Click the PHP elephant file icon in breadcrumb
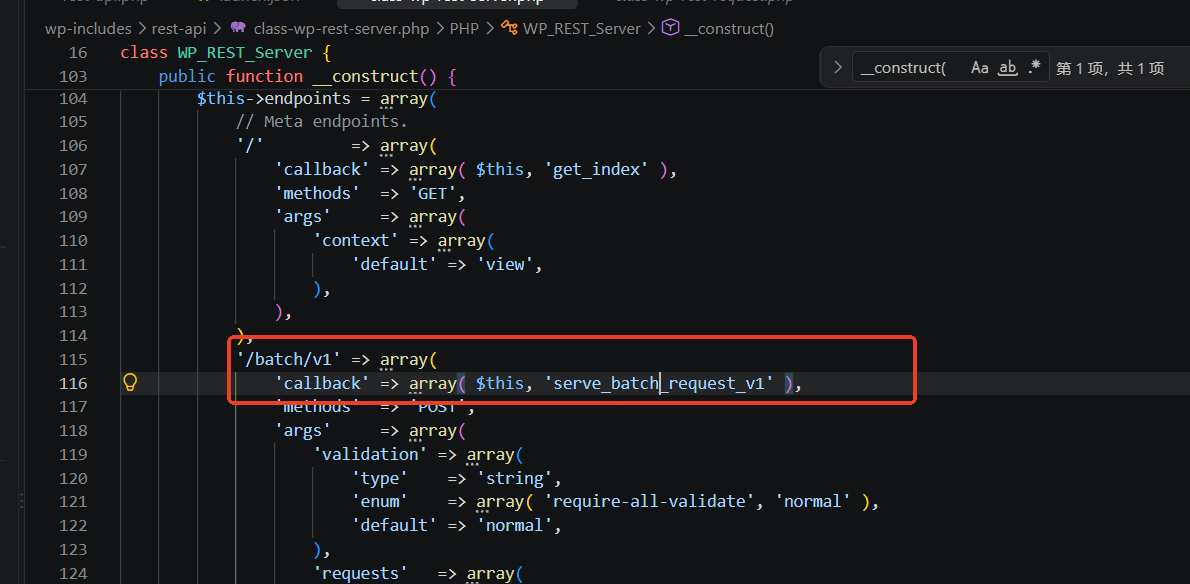1190x584 pixels. [238, 28]
